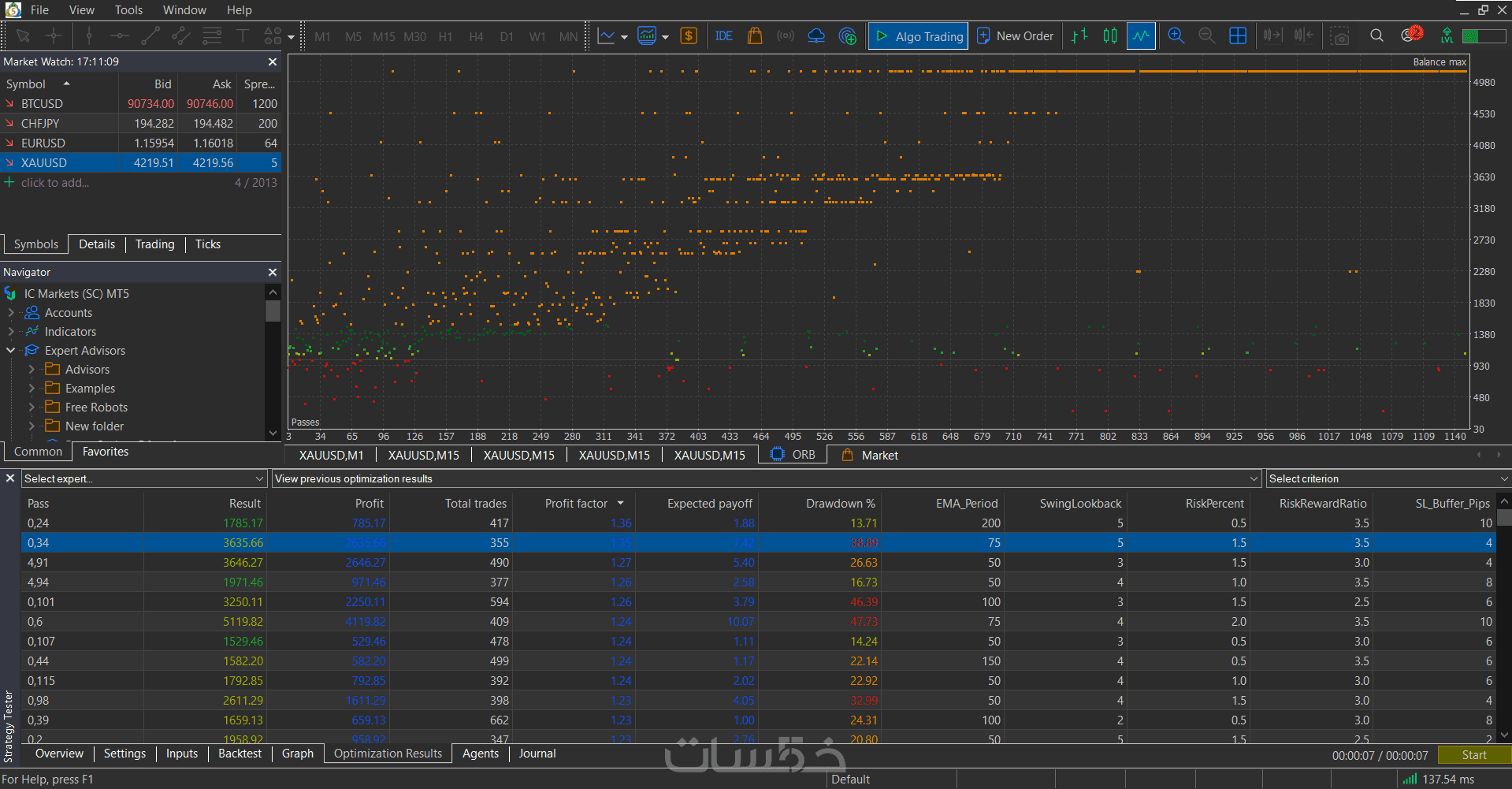Open the VPS cloud hosting icon
Screen dimensions: 1512x789
pos(816,36)
